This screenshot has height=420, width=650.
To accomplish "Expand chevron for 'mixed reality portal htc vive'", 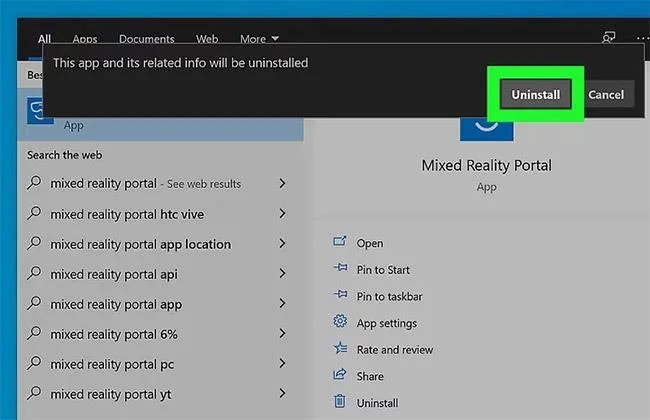I will click(x=282, y=214).
